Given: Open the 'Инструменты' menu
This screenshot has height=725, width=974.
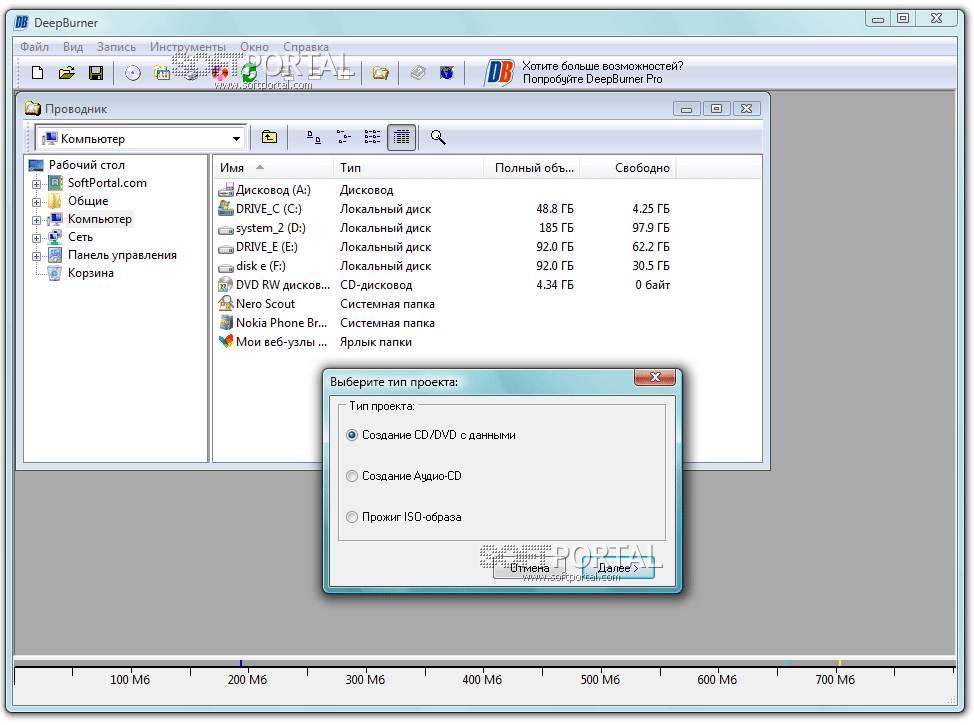Looking at the screenshot, I should click(x=188, y=47).
